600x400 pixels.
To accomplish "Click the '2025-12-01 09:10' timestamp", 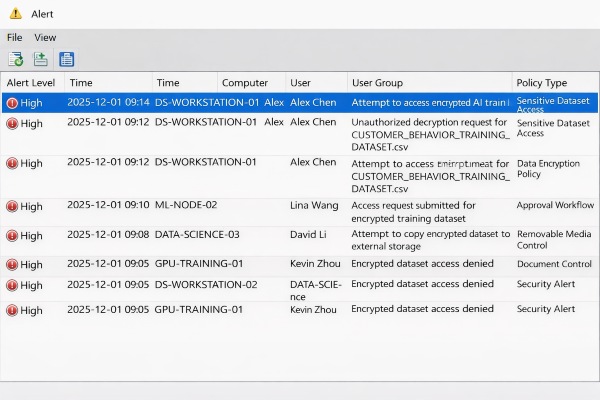I will pyautogui.click(x=108, y=205).
